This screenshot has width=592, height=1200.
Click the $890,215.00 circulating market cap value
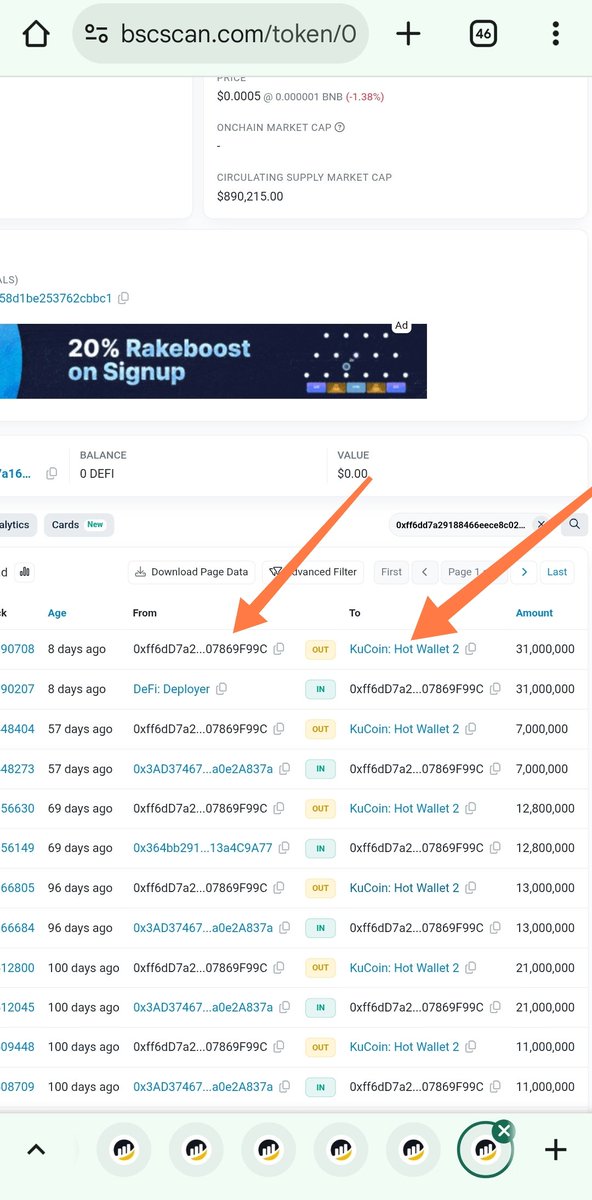pyautogui.click(x=250, y=197)
